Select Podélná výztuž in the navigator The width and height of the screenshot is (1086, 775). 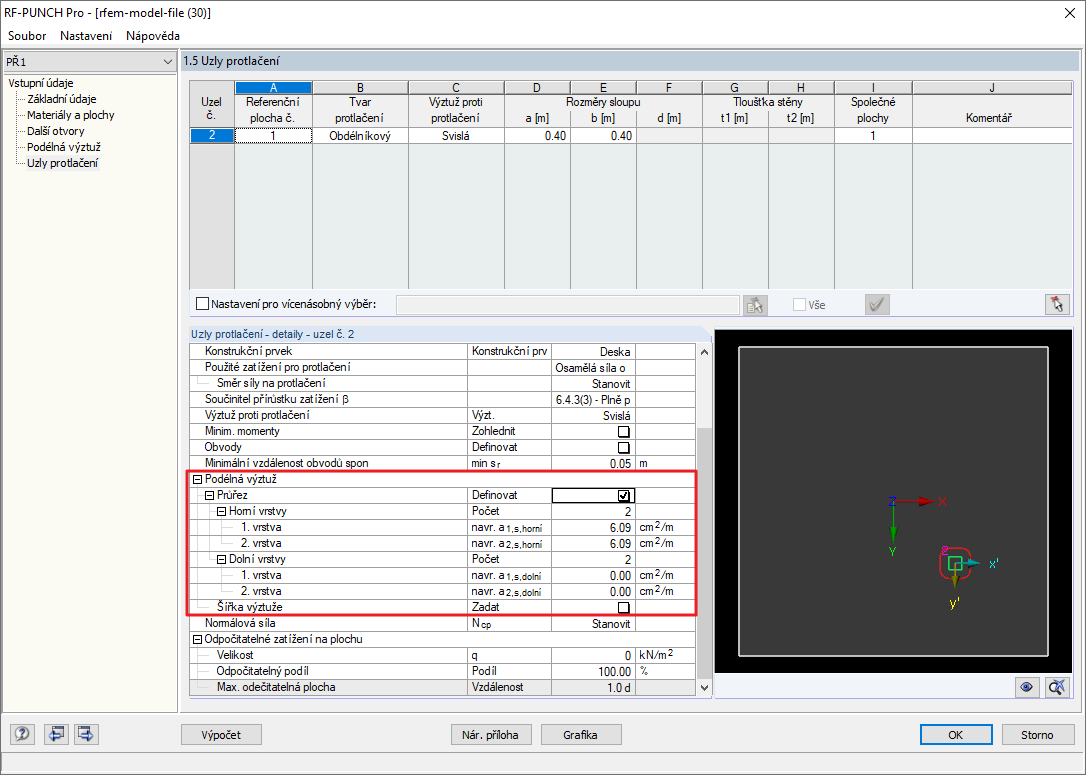click(64, 147)
